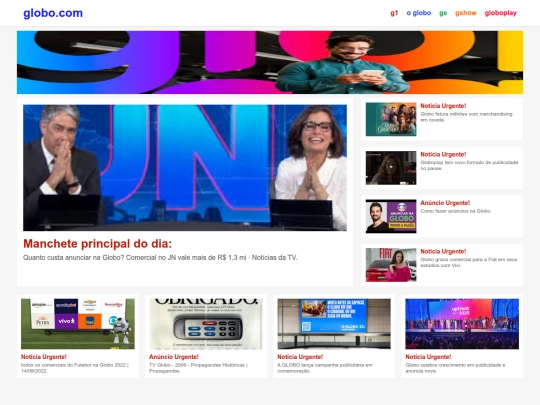Image resolution: width=540 pixels, height=405 pixels.
Task: Select text 'A GLOBO lança campanha publicitária'
Action: pos(321,365)
